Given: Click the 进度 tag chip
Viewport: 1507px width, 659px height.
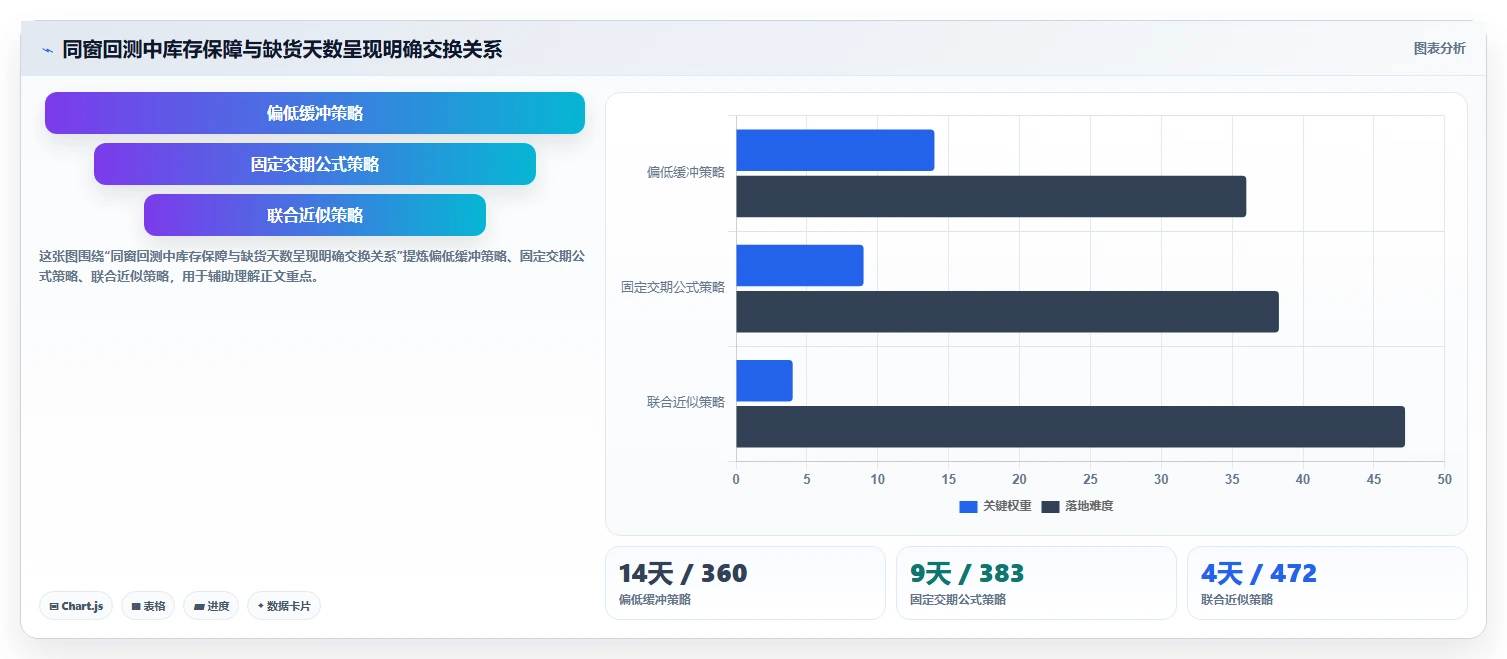Looking at the screenshot, I should pyautogui.click(x=211, y=606).
